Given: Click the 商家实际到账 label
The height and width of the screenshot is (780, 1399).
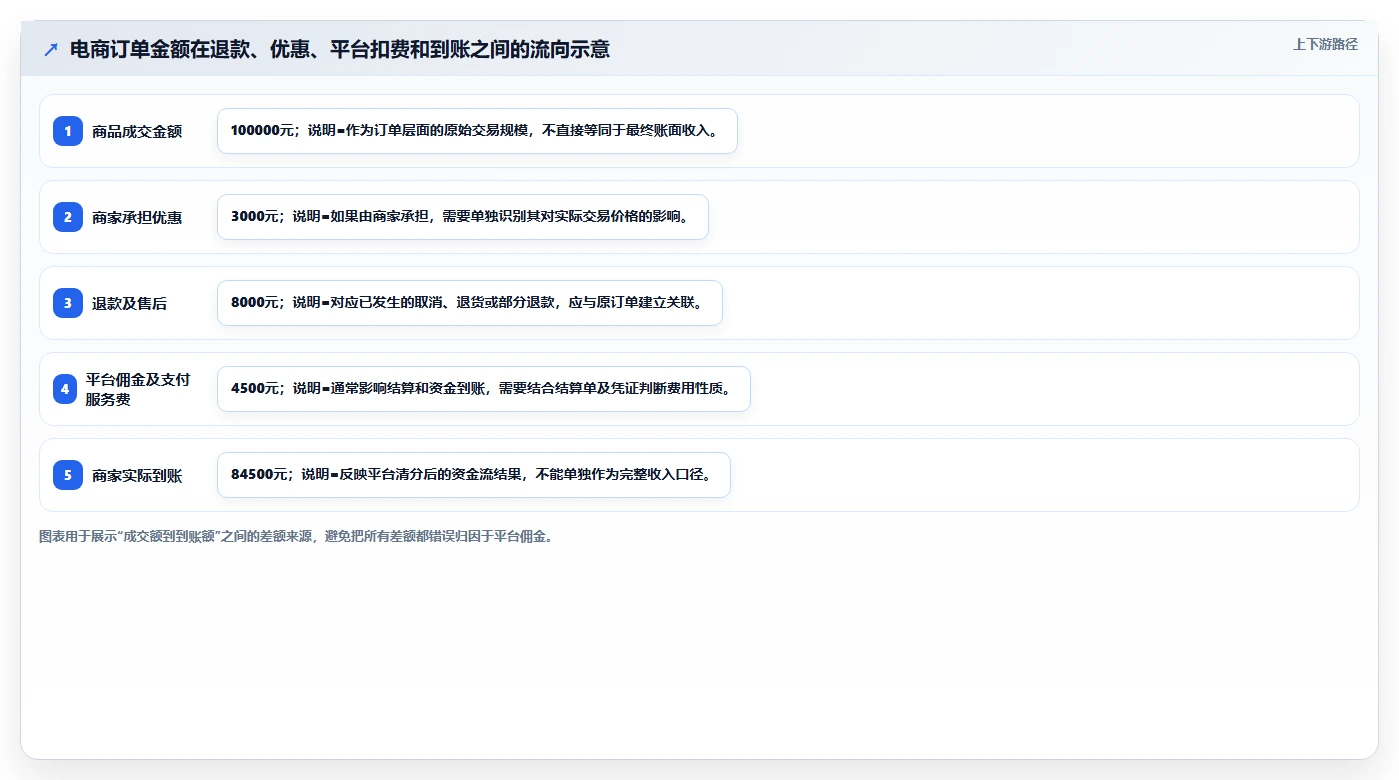Looking at the screenshot, I should click(137, 475).
